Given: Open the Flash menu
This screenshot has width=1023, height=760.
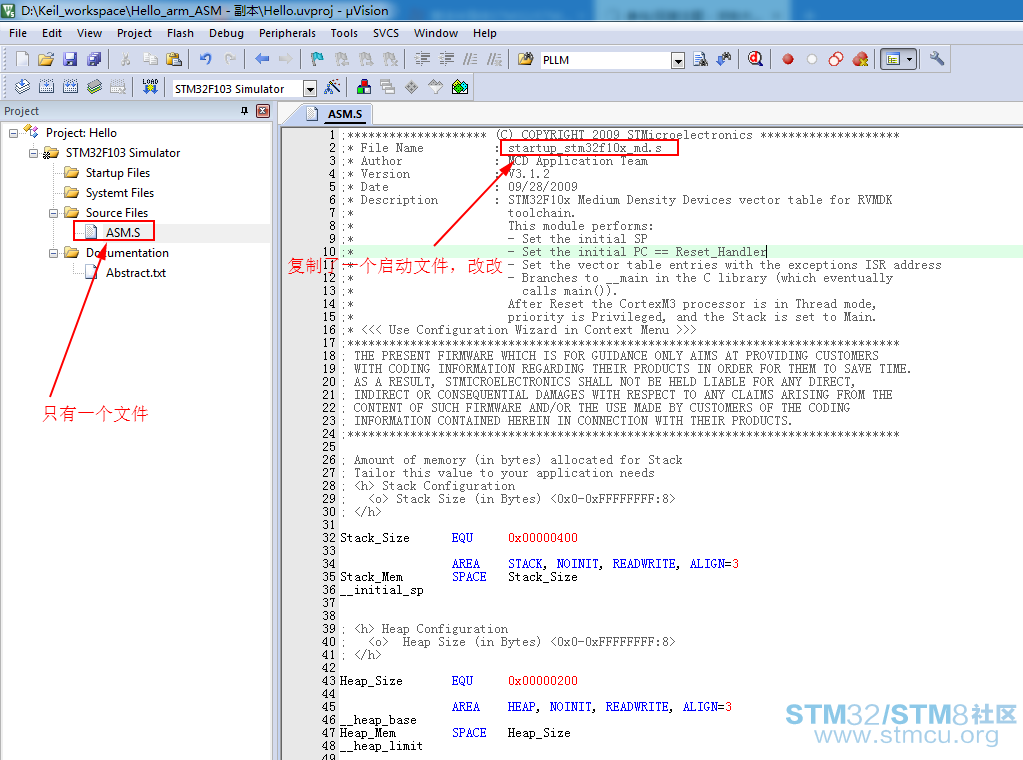Looking at the screenshot, I should point(180,33).
